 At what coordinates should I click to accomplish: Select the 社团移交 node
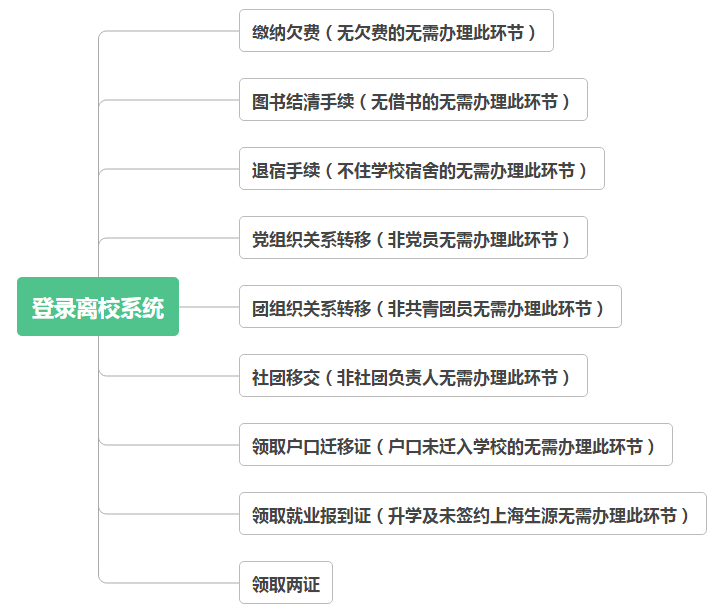click(412, 376)
